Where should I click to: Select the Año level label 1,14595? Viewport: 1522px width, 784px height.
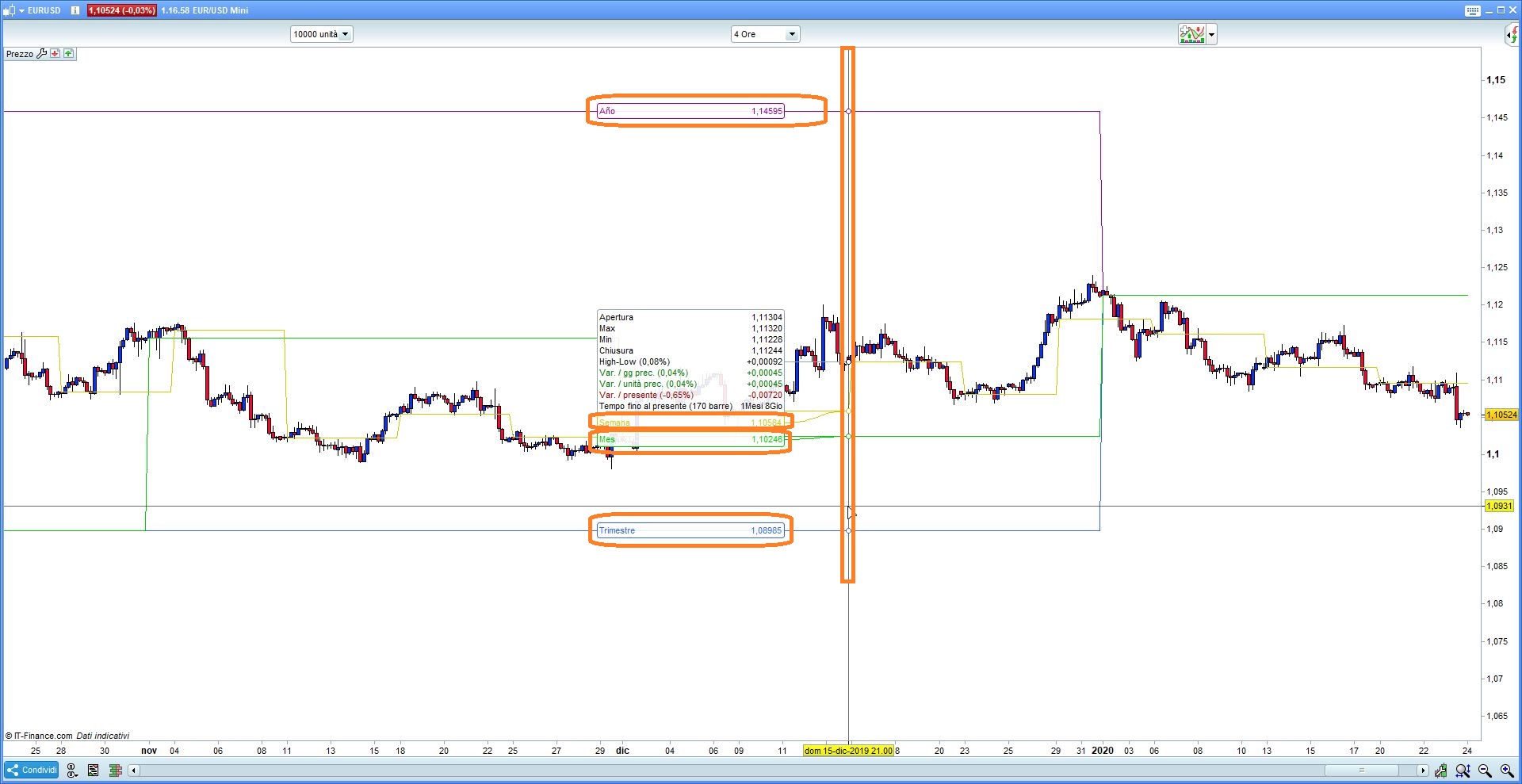(690, 111)
